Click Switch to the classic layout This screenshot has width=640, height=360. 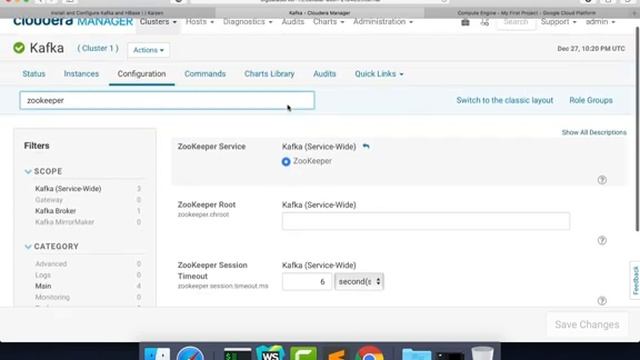click(x=504, y=100)
